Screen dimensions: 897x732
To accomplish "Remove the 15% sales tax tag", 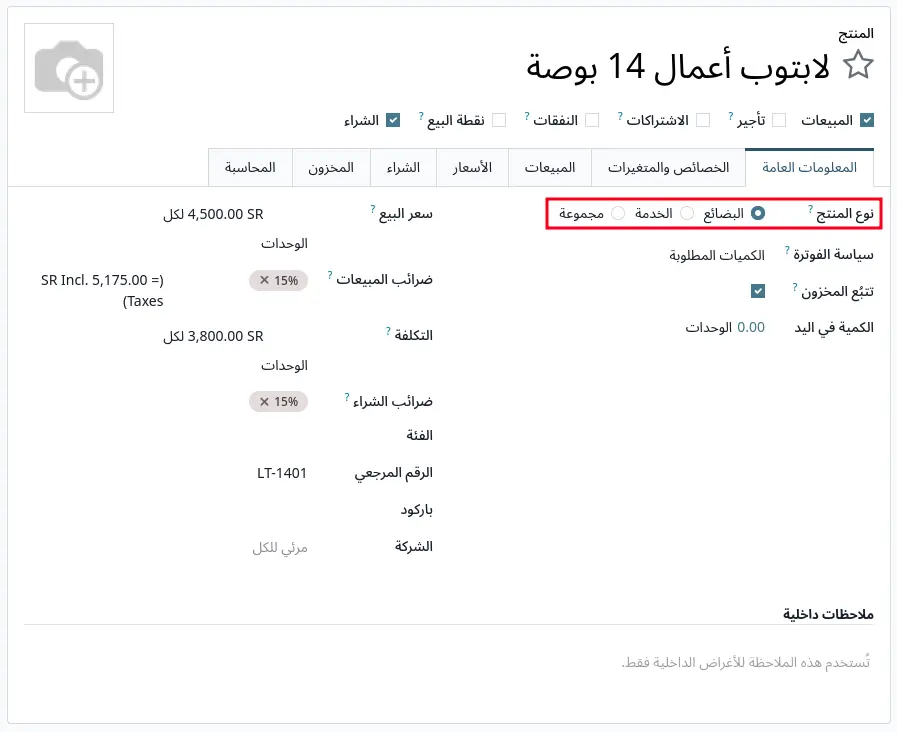I will pyautogui.click(x=264, y=280).
